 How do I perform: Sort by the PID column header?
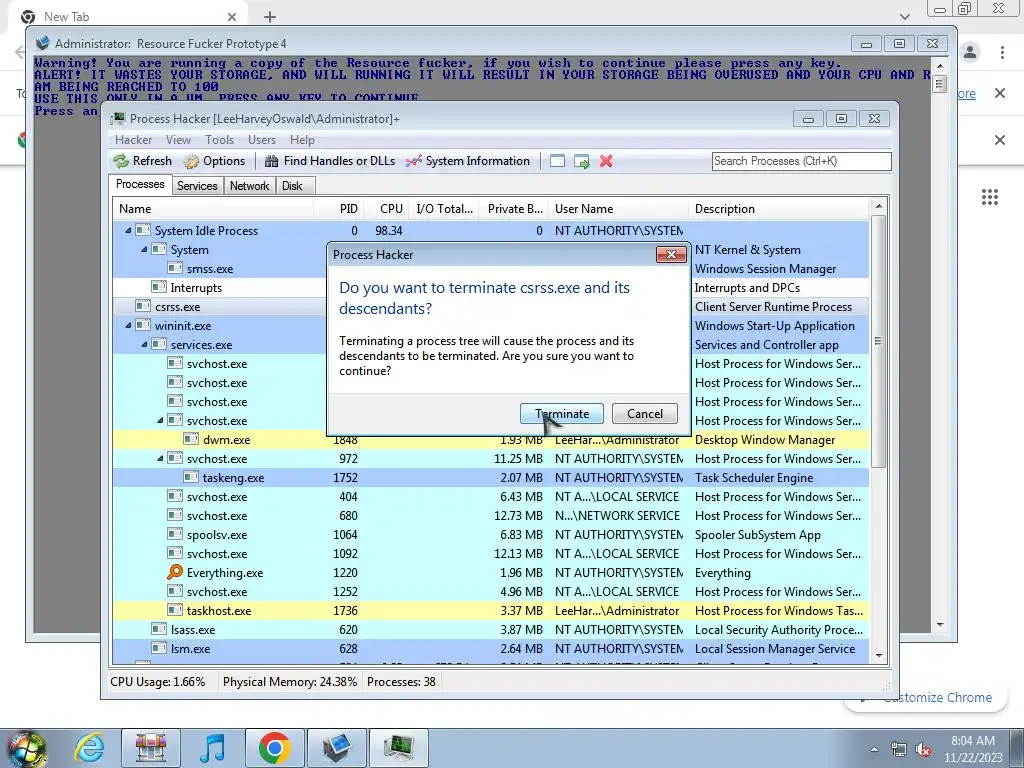point(338,209)
